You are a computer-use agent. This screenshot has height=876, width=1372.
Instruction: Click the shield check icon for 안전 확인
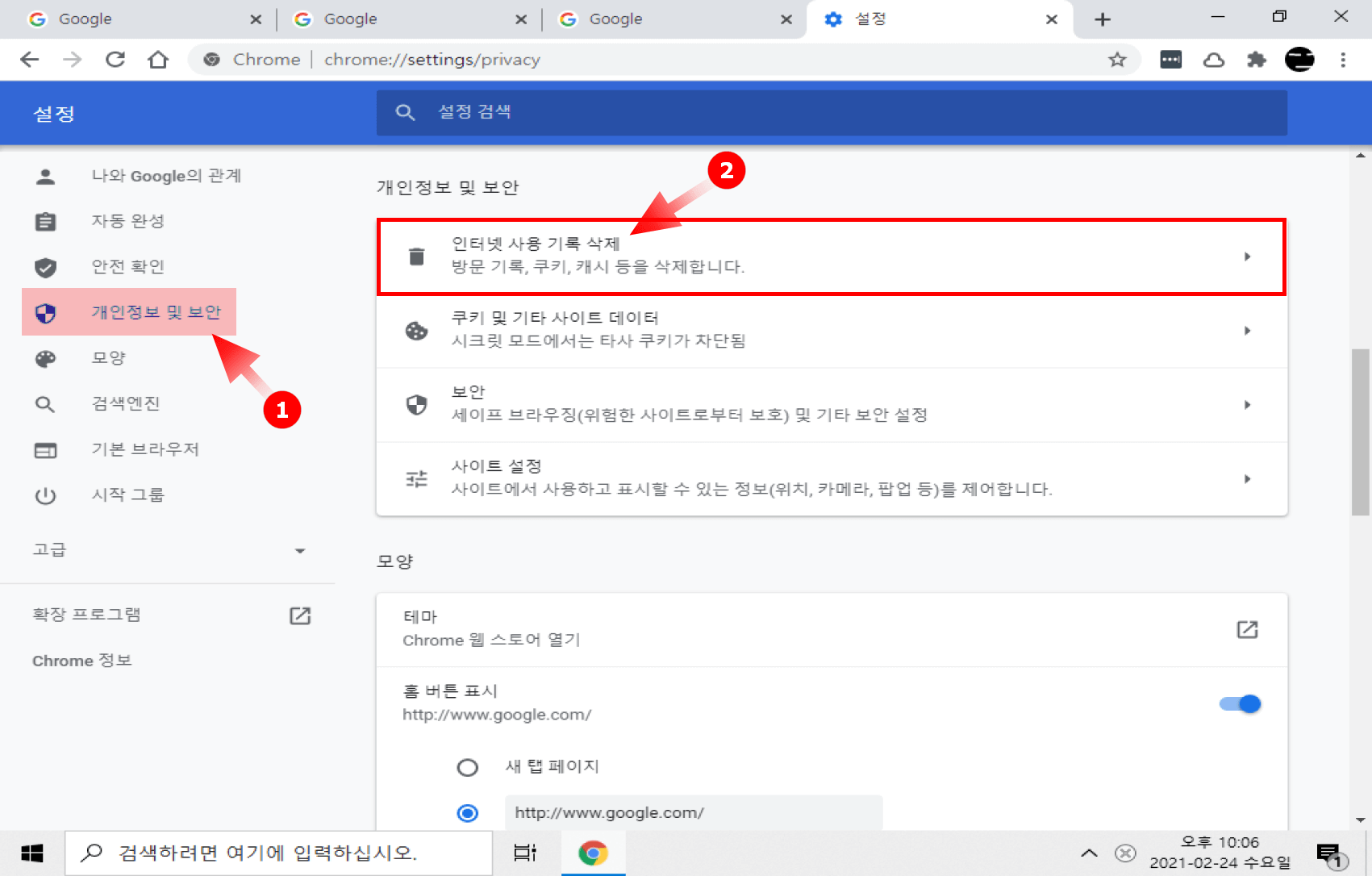pyautogui.click(x=46, y=267)
